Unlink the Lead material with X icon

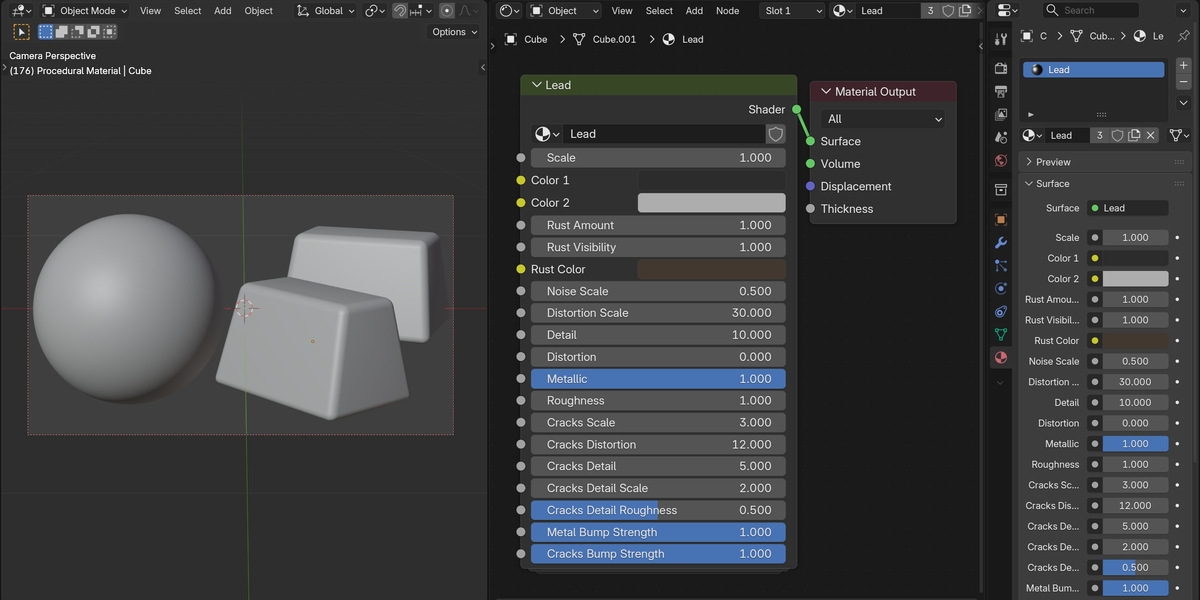1151,135
